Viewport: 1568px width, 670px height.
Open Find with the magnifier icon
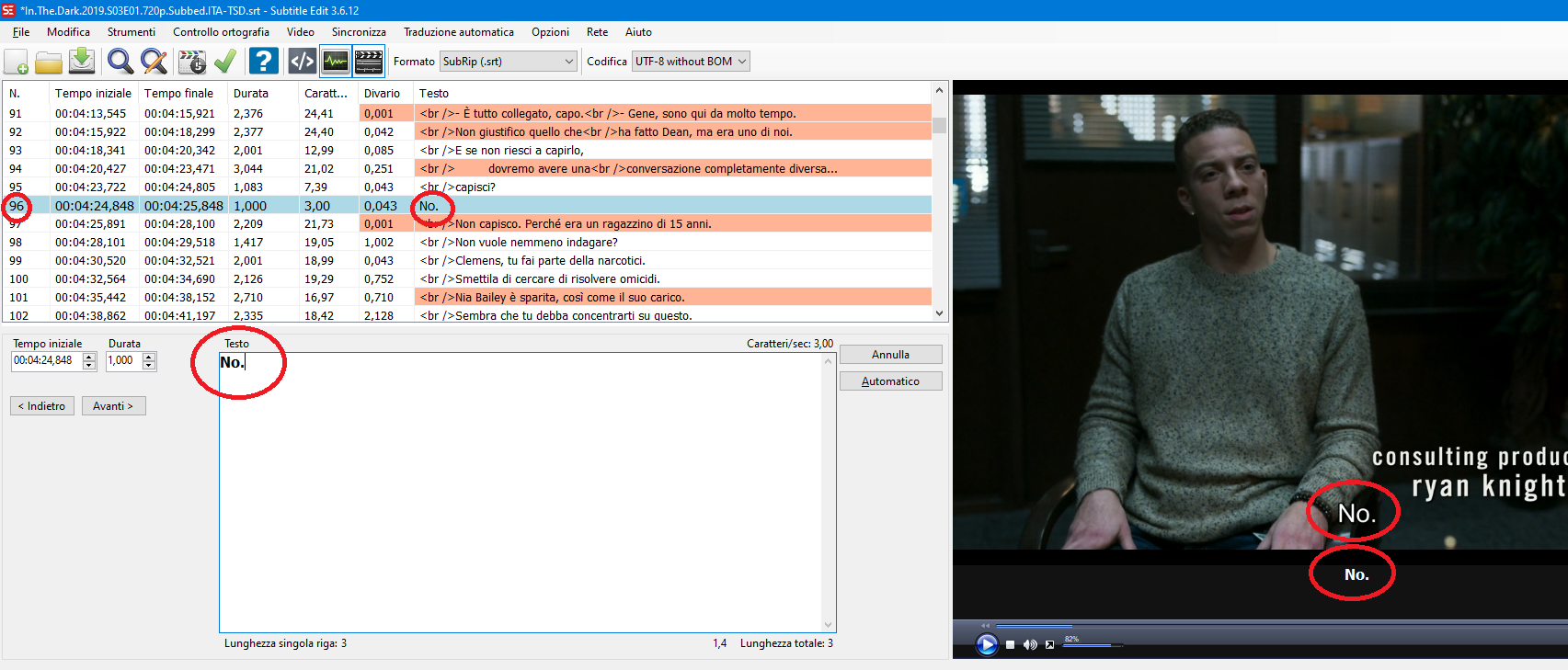click(120, 62)
